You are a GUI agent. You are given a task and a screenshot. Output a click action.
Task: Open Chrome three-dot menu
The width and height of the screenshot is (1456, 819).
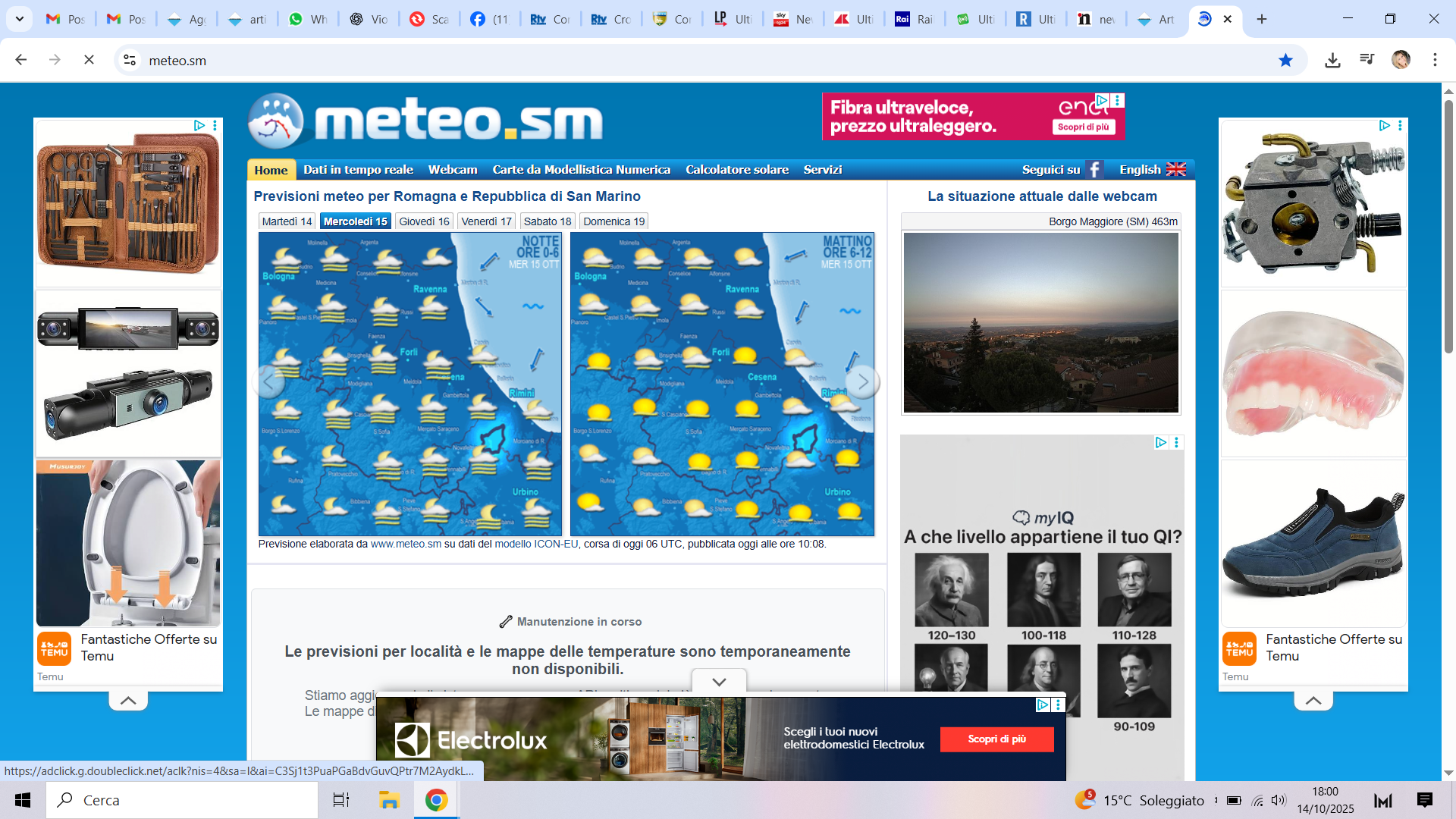[x=1435, y=60]
